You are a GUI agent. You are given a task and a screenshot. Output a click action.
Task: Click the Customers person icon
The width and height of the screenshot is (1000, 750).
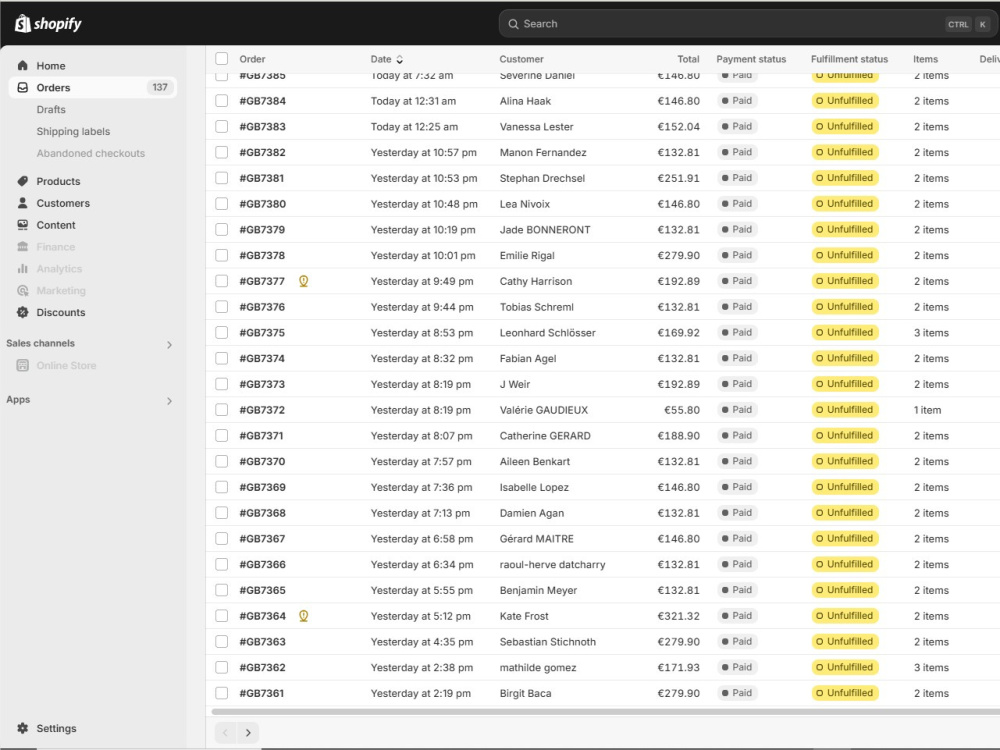(x=22, y=203)
